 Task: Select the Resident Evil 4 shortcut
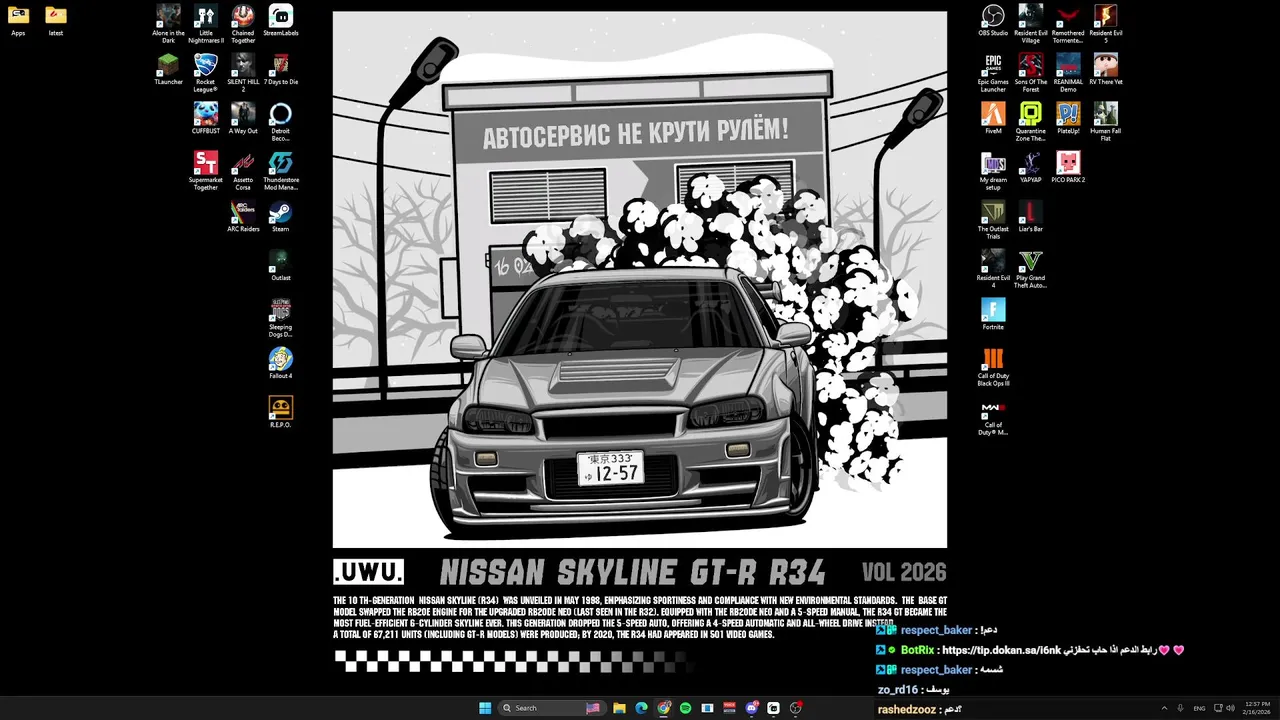993,269
